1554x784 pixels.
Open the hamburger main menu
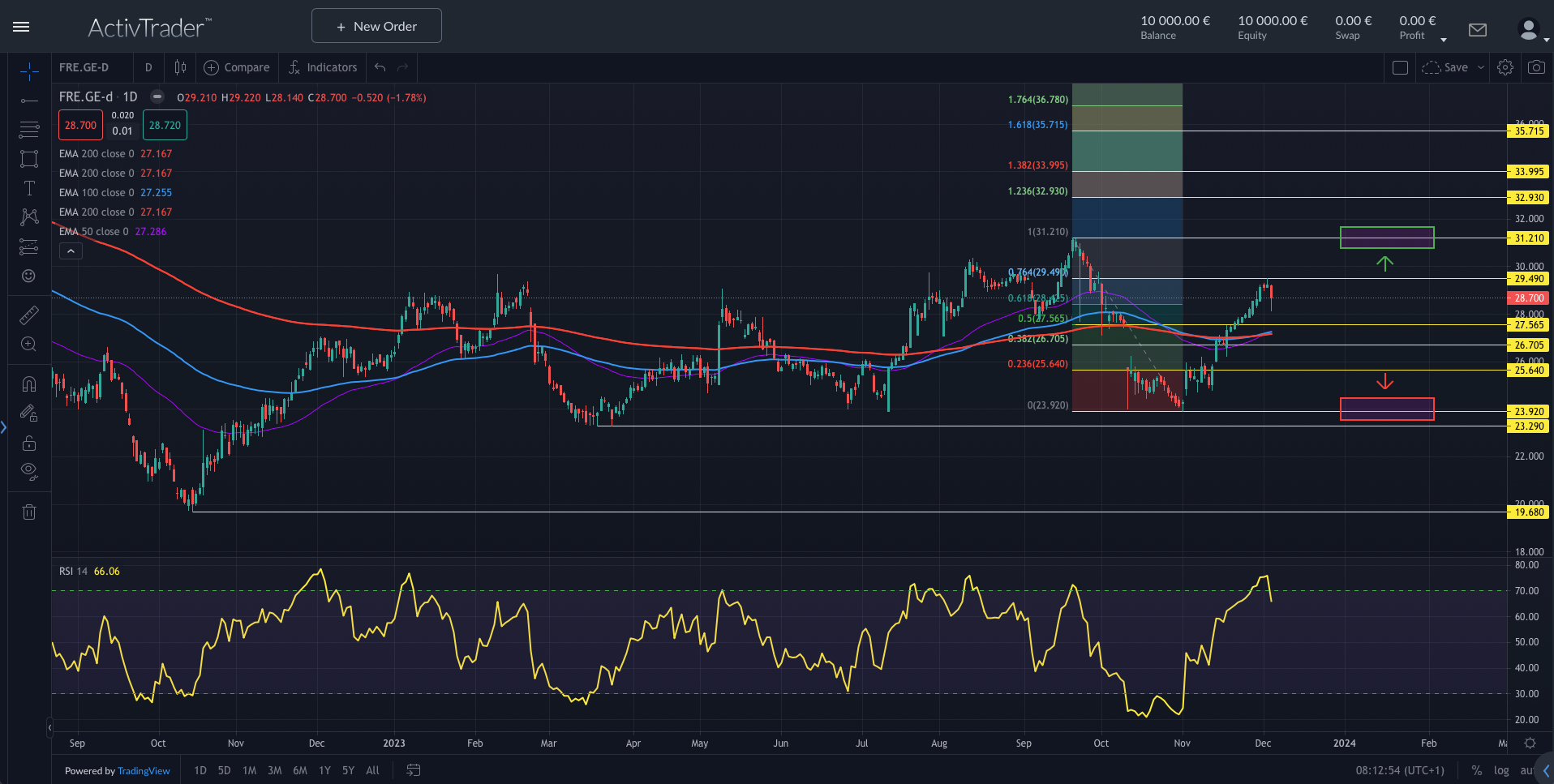click(22, 27)
